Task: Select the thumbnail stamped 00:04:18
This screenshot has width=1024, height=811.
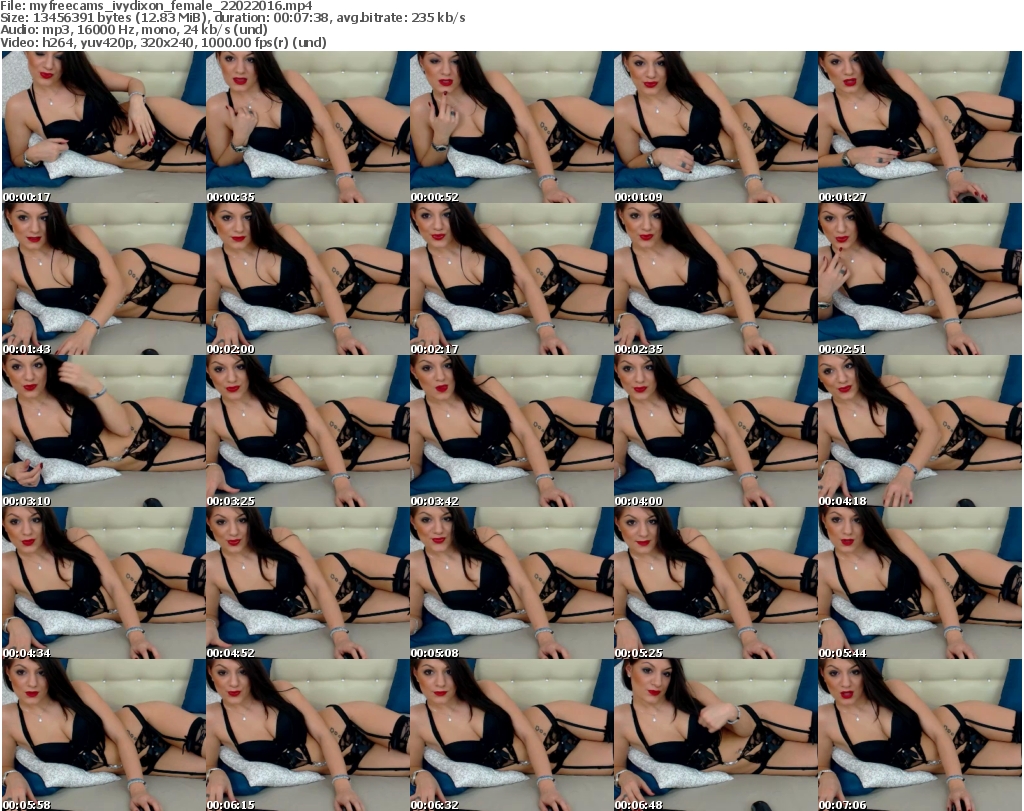Action: pos(920,431)
